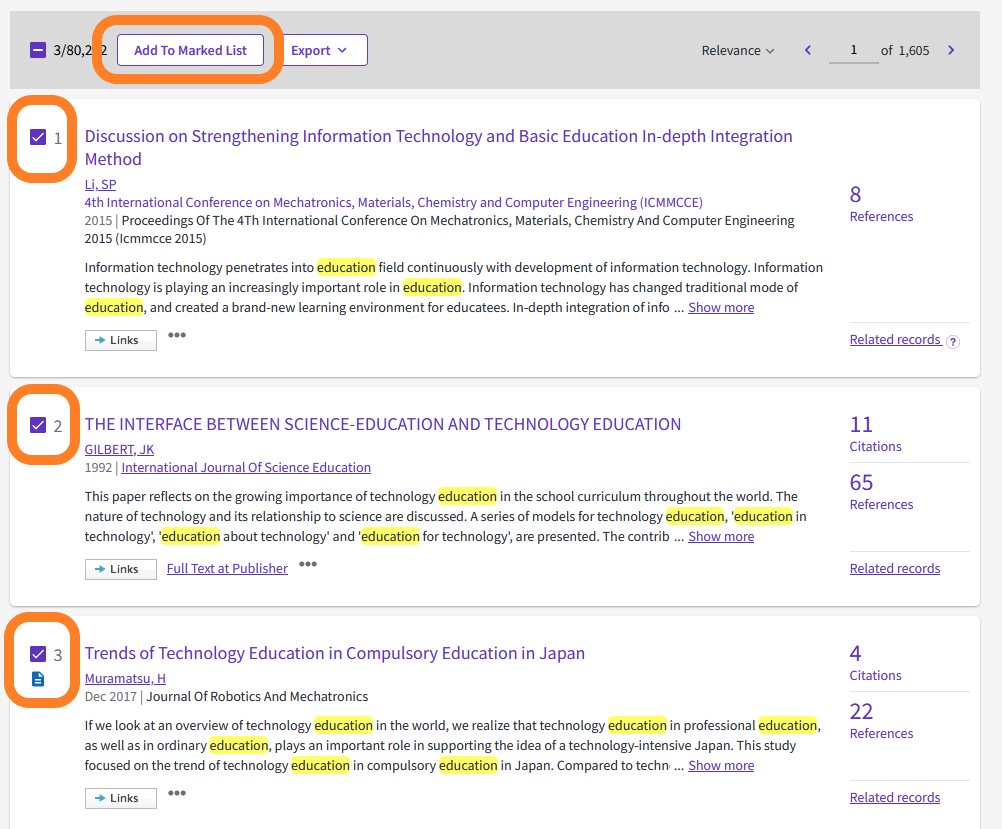
Task: Open Full Text at Publisher link
Action: point(227,568)
